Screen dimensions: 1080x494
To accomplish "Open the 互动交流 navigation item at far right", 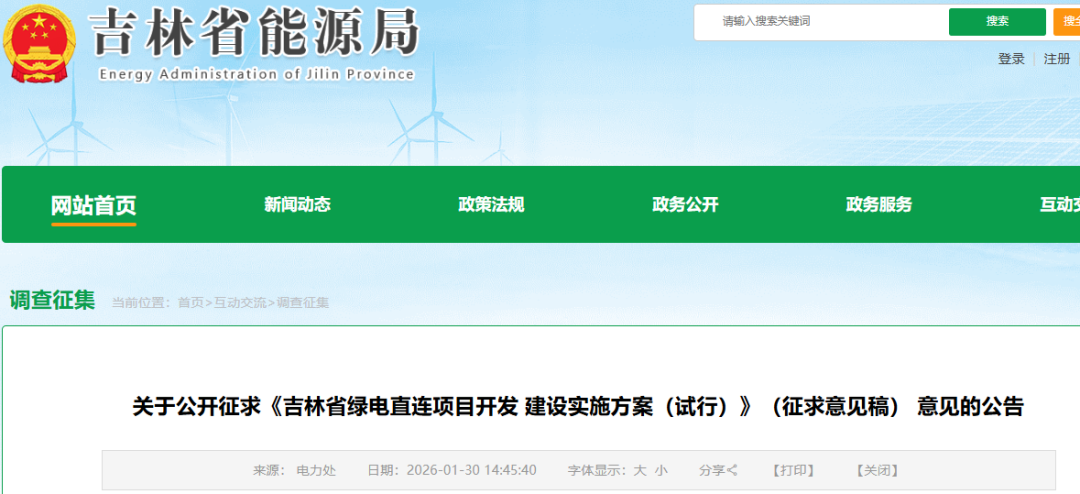I will [1060, 205].
